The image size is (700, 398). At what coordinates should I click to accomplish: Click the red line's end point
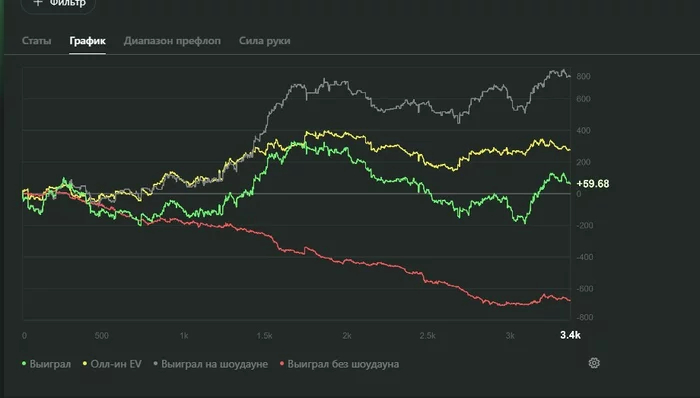(570, 300)
